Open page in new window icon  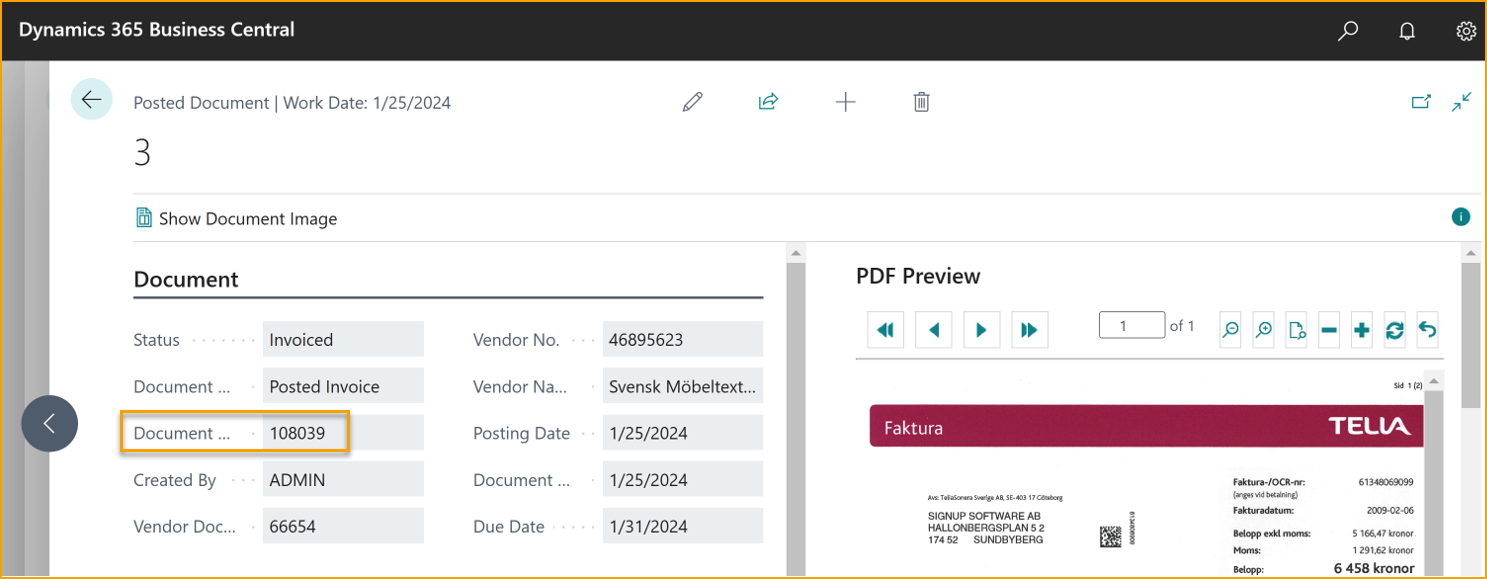point(1420,102)
